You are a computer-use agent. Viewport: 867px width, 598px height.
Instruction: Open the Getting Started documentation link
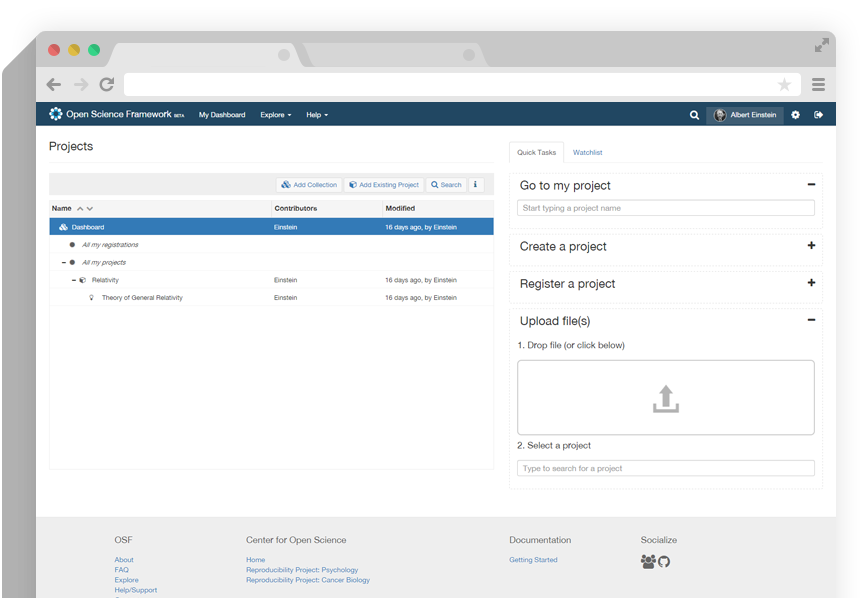(533, 559)
